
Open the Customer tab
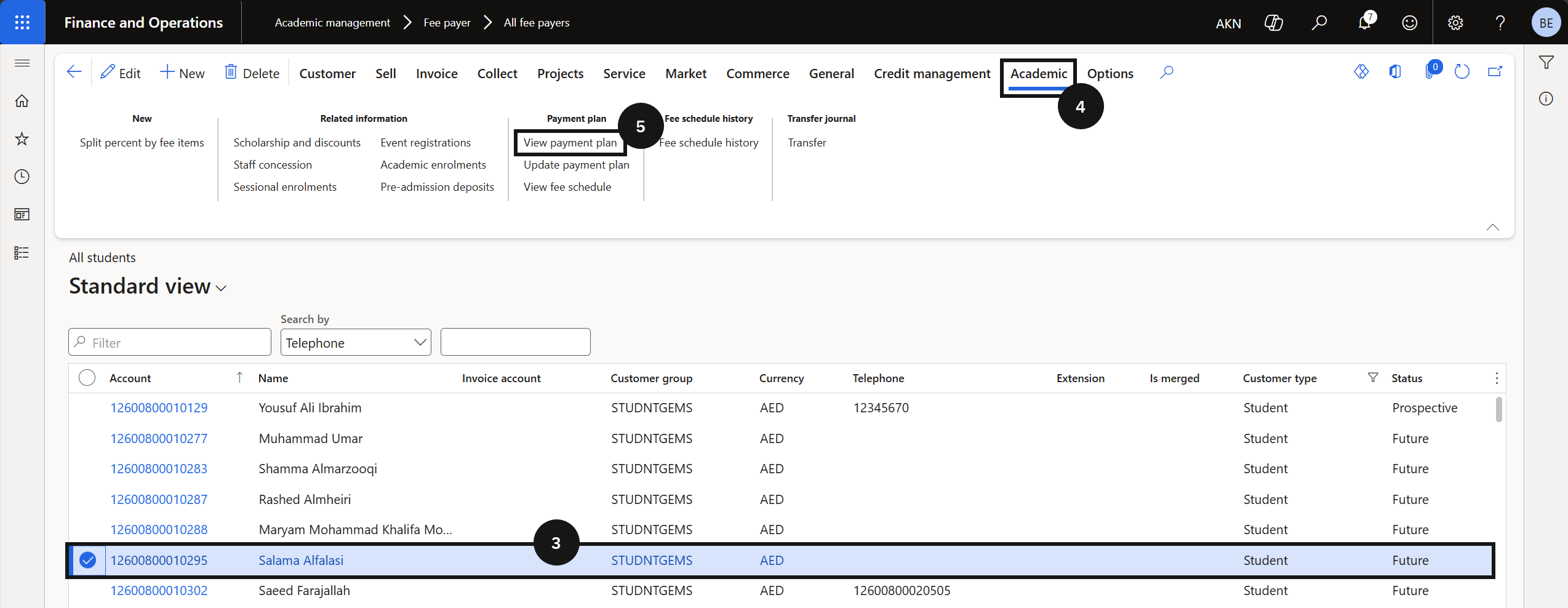click(x=327, y=73)
